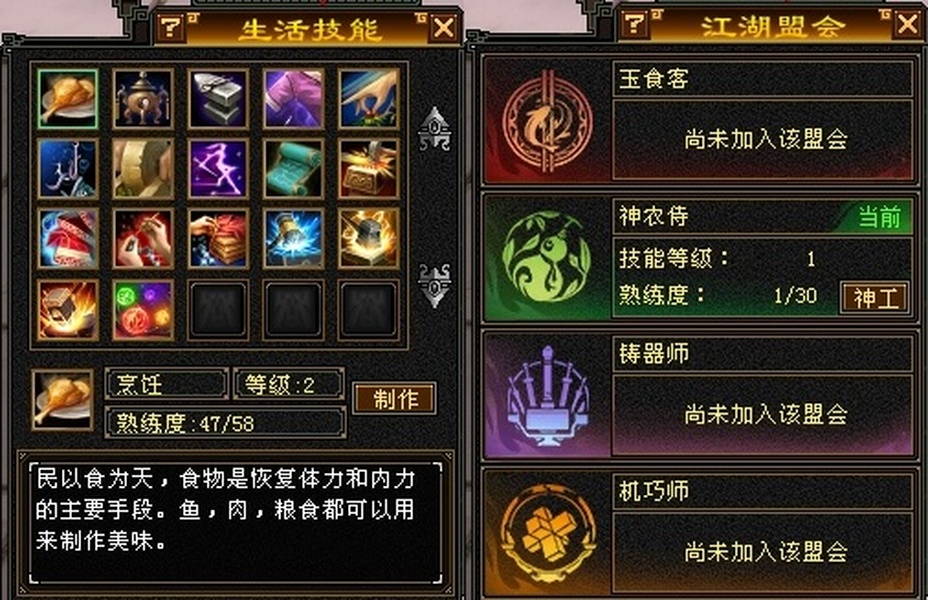Open help for the 江湖盟会 window

pyautogui.click(x=634, y=24)
